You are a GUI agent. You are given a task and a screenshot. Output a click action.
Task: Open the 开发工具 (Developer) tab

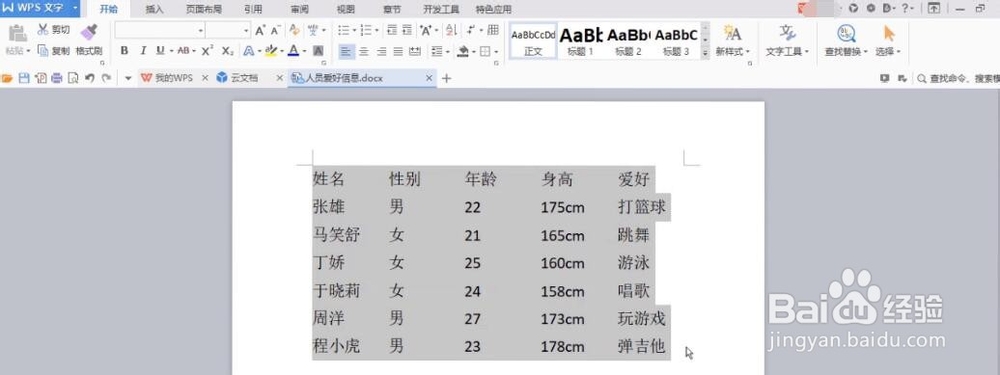click(x=441, y=9)
